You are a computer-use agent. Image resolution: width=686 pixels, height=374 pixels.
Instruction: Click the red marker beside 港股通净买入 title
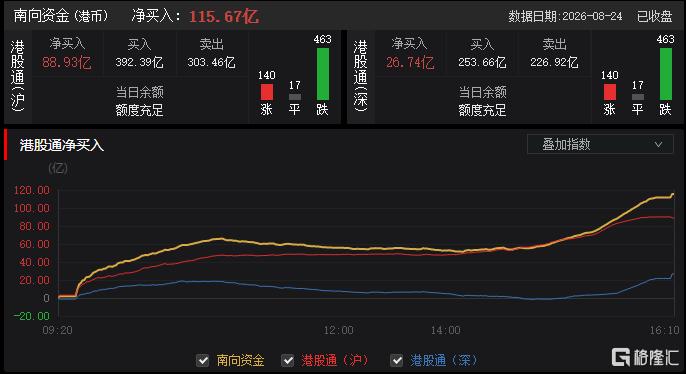(x=6, y=144)
